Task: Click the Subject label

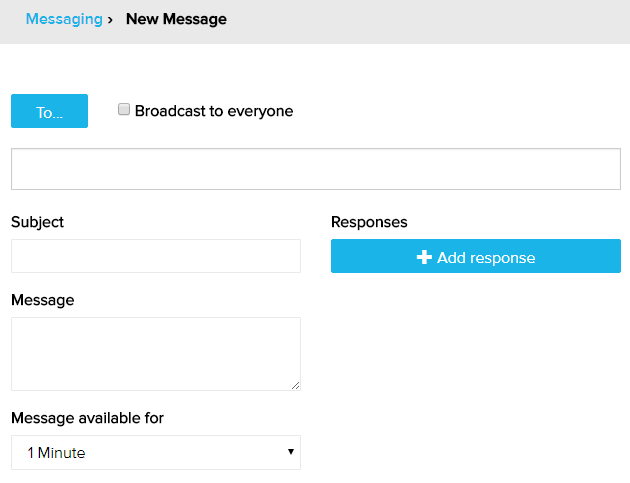Action: click(37, 222)
